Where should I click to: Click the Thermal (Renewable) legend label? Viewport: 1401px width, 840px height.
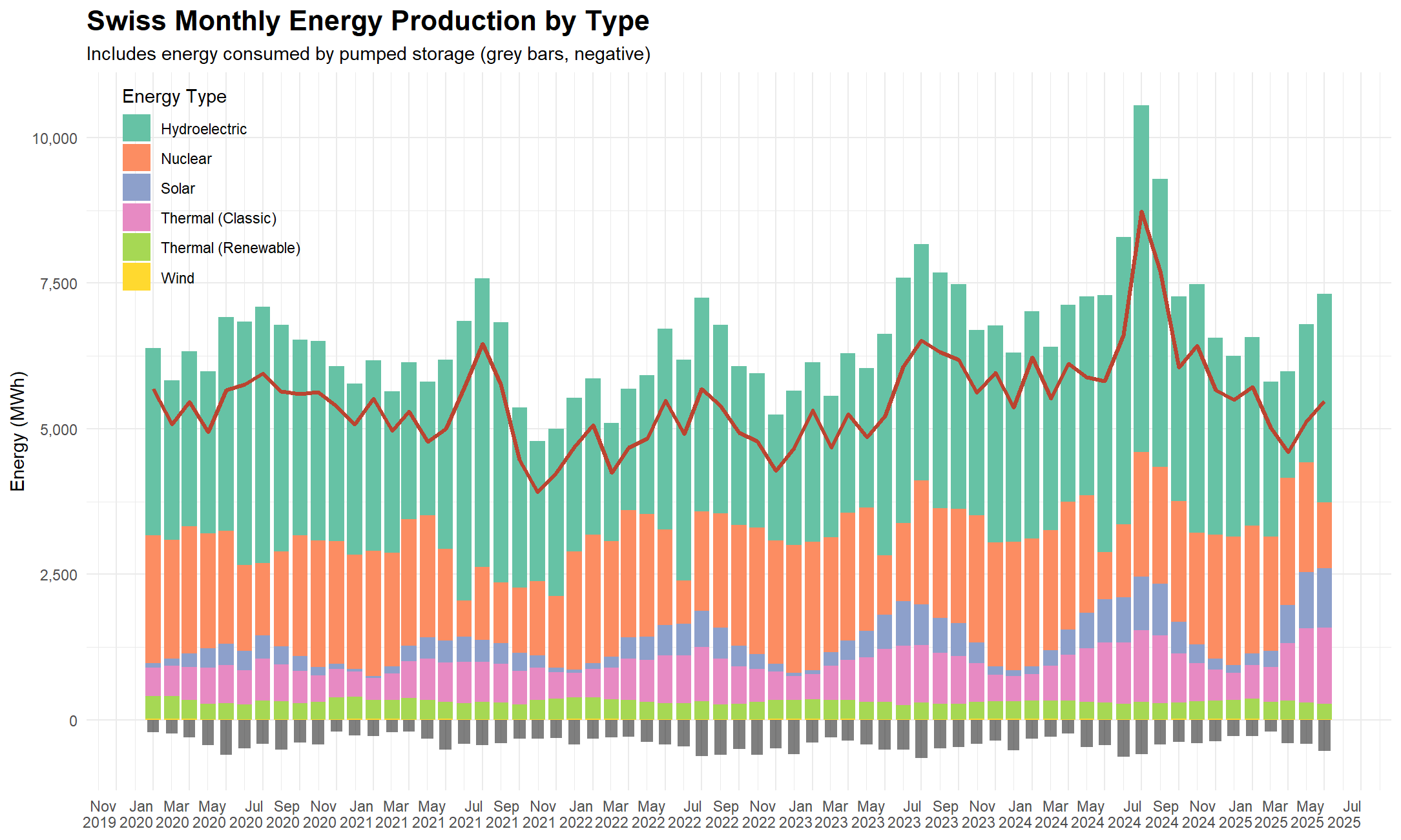tap(230, 248)
